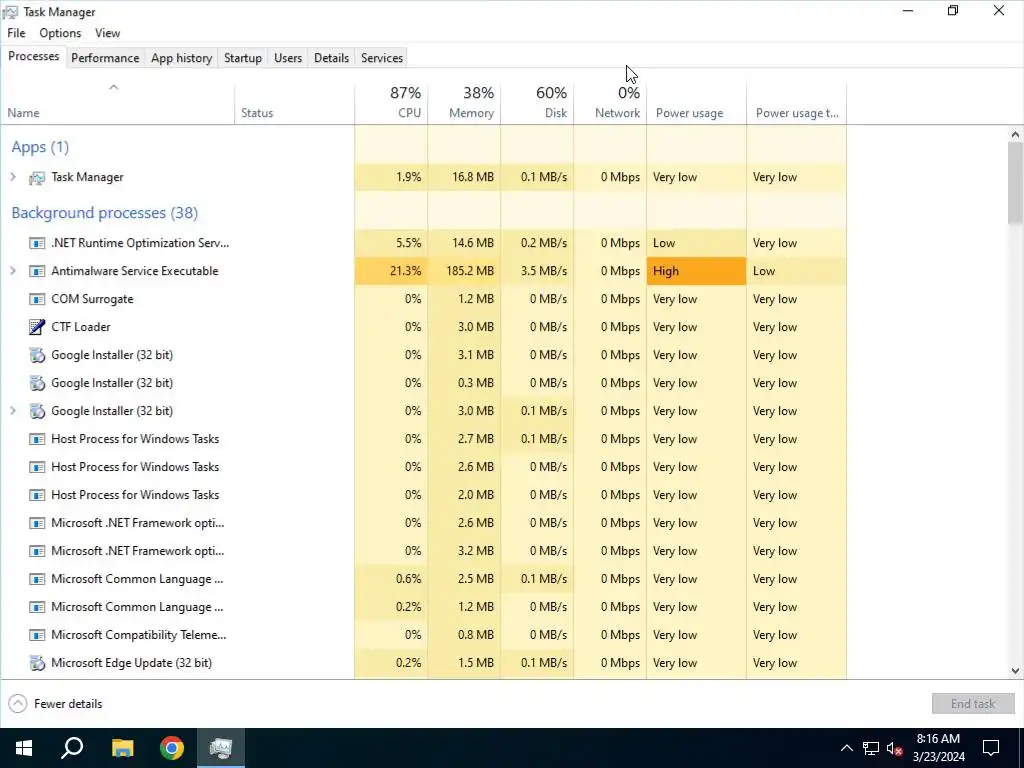Screen dimensions: 1024x768
Task: Select the High power usage cell
Action: [696, 271]
